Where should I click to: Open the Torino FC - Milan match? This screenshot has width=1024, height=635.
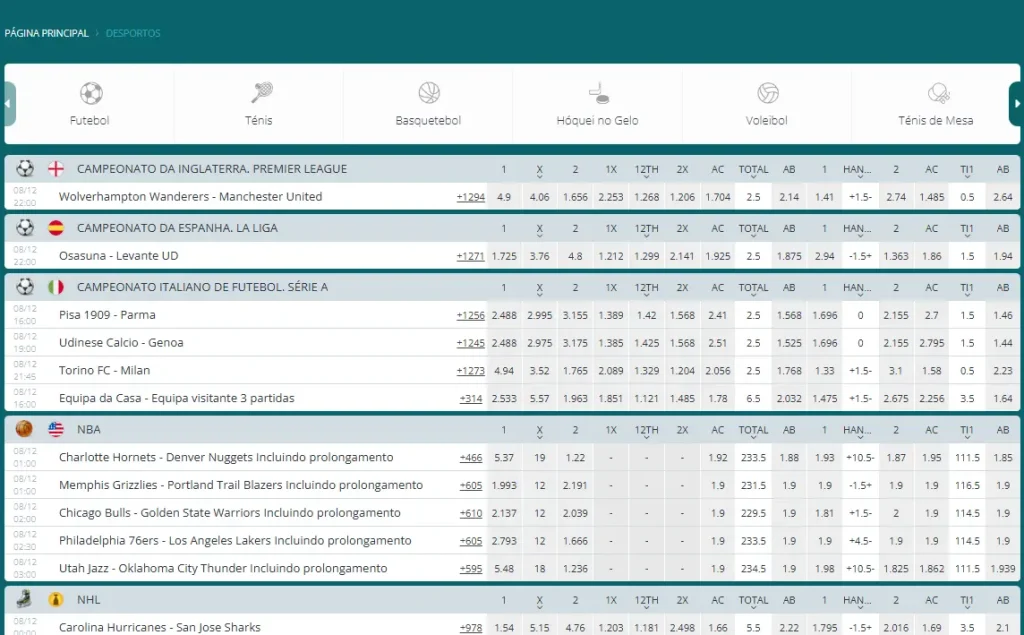[x=104, y=370]
